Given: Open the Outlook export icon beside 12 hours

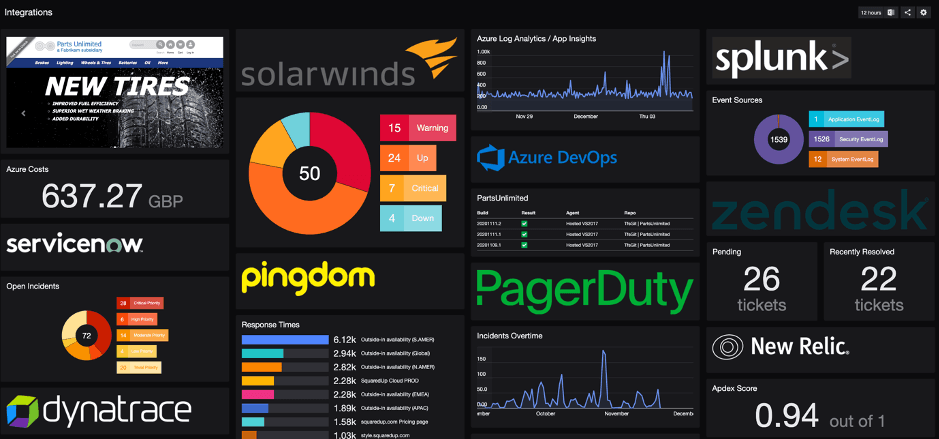Looking at the screenshot, I should pyautogui.click(x=892, y=12).
